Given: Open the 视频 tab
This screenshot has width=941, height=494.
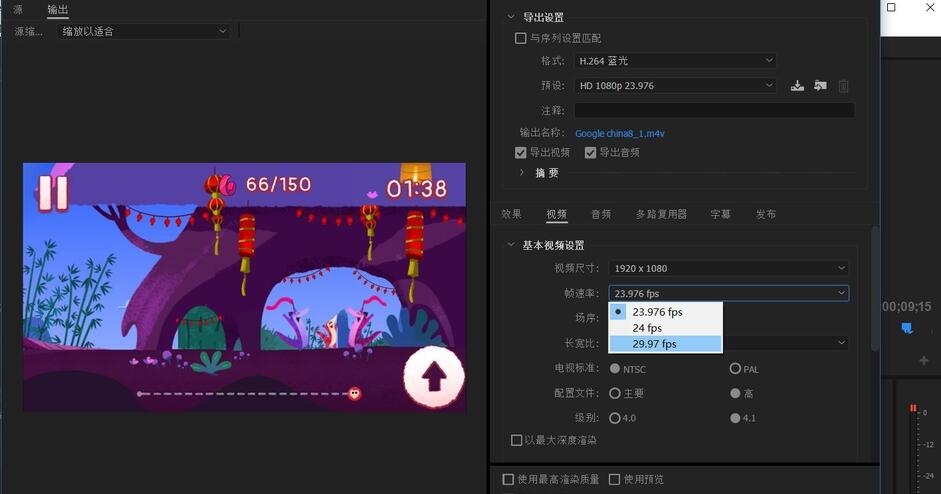Looking at the screenshot, I should [x=556, y=214].
